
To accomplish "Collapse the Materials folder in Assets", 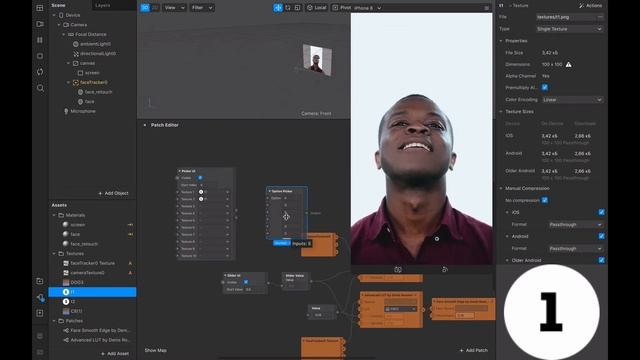I will pos(54,215).
